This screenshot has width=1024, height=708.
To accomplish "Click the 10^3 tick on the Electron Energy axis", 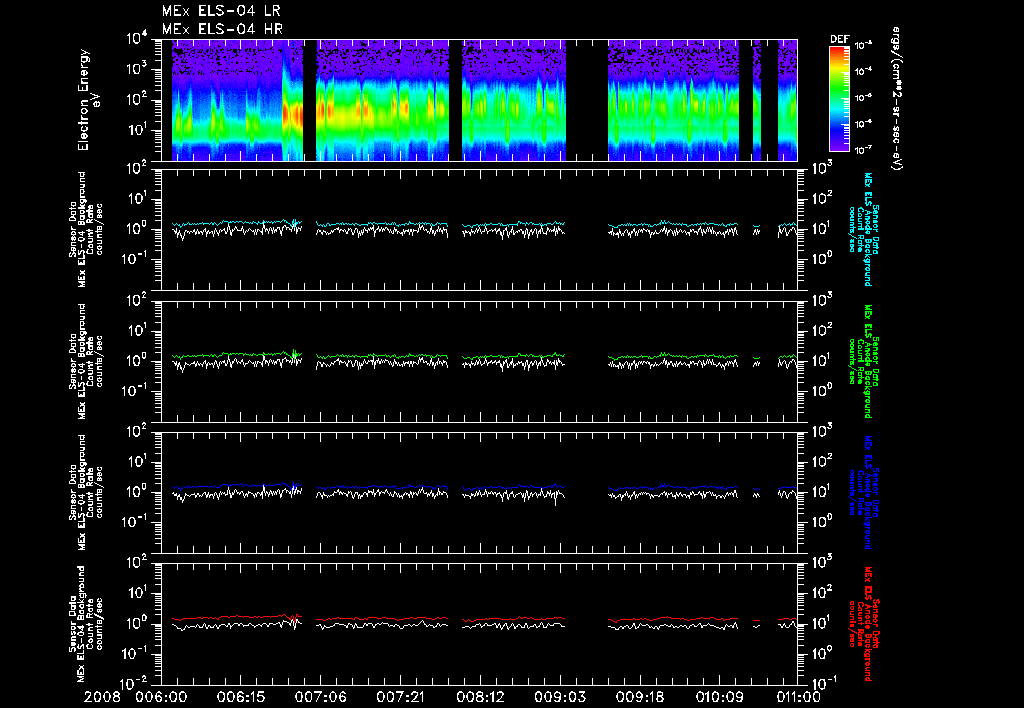I will point(137,69).
